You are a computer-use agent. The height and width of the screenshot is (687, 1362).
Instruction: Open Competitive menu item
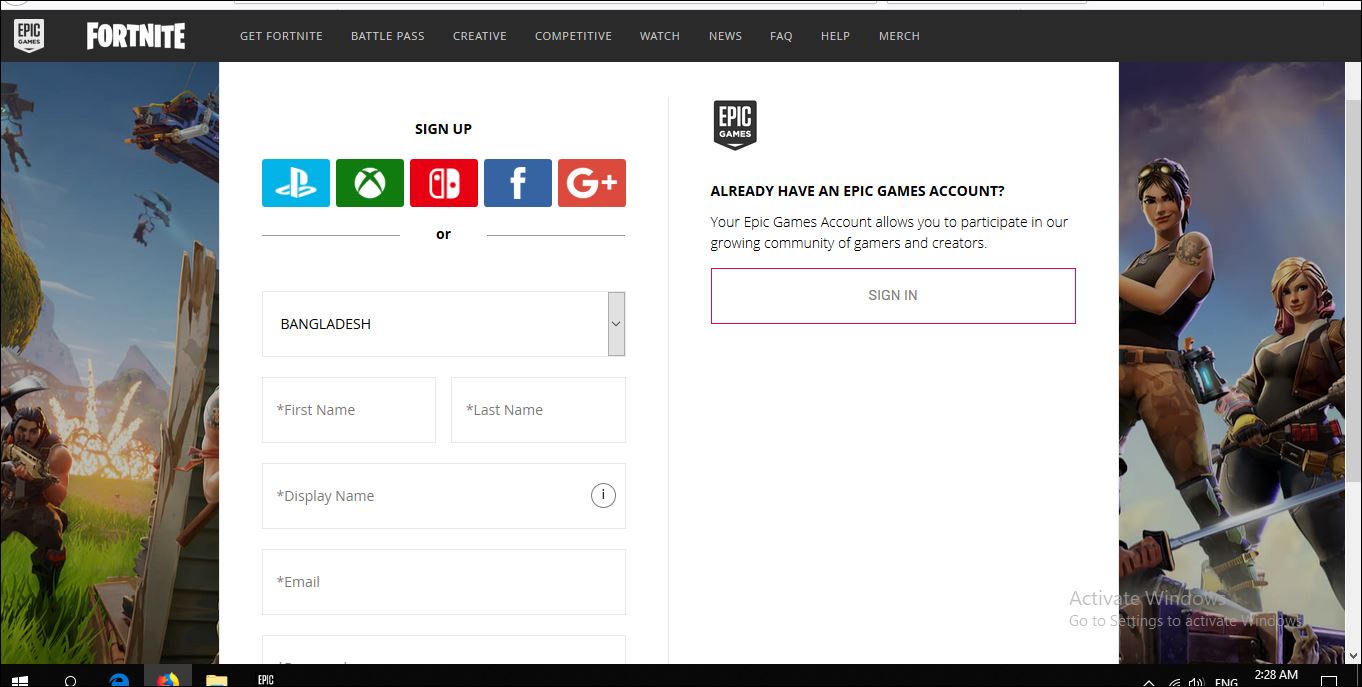click(573, 36)
